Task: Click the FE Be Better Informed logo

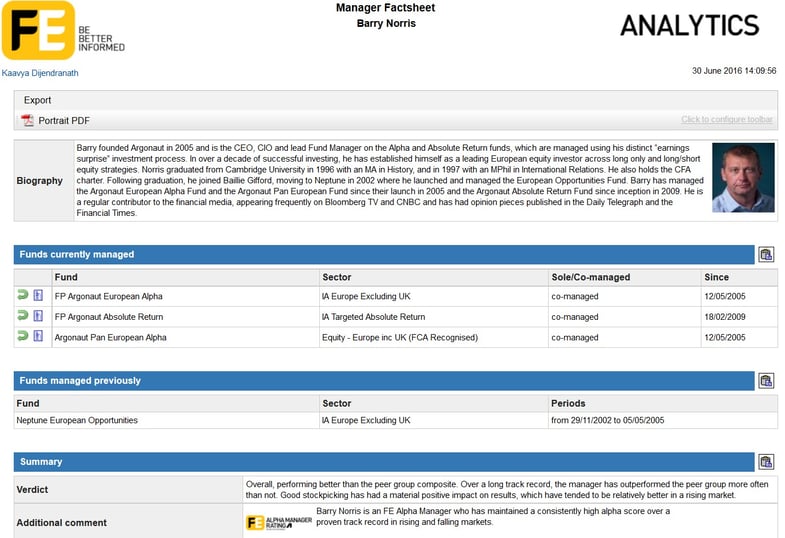Action: click(63, 31)
